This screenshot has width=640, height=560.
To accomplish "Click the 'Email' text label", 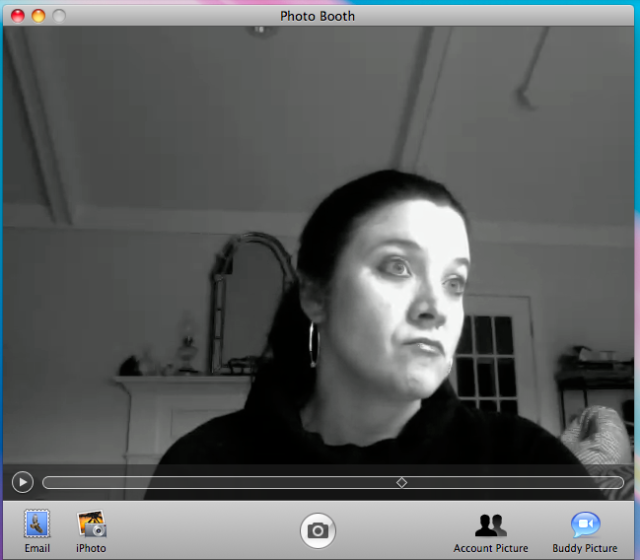I will pos(37,548).
